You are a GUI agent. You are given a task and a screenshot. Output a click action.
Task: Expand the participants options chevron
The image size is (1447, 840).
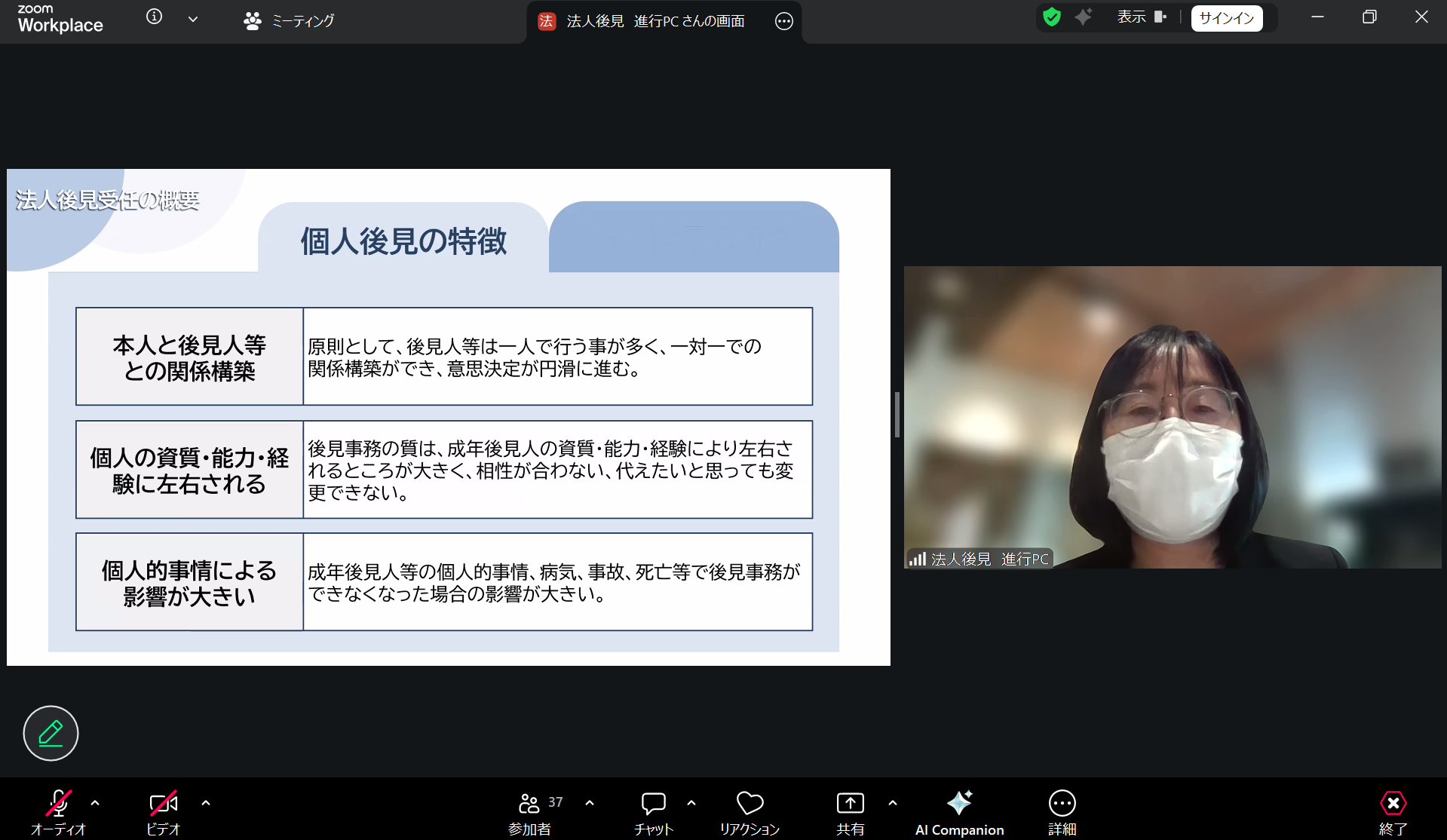[590, 804]
